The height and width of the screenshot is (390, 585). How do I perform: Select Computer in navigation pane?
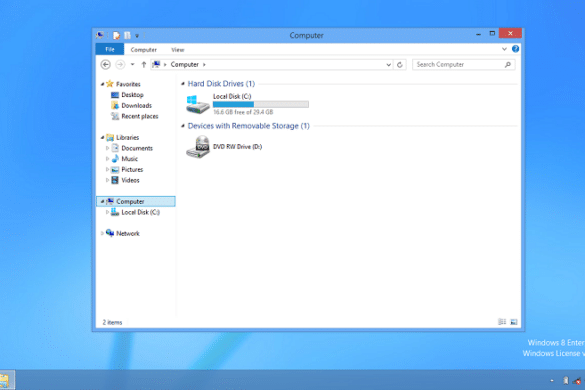(x=136, y=202)
